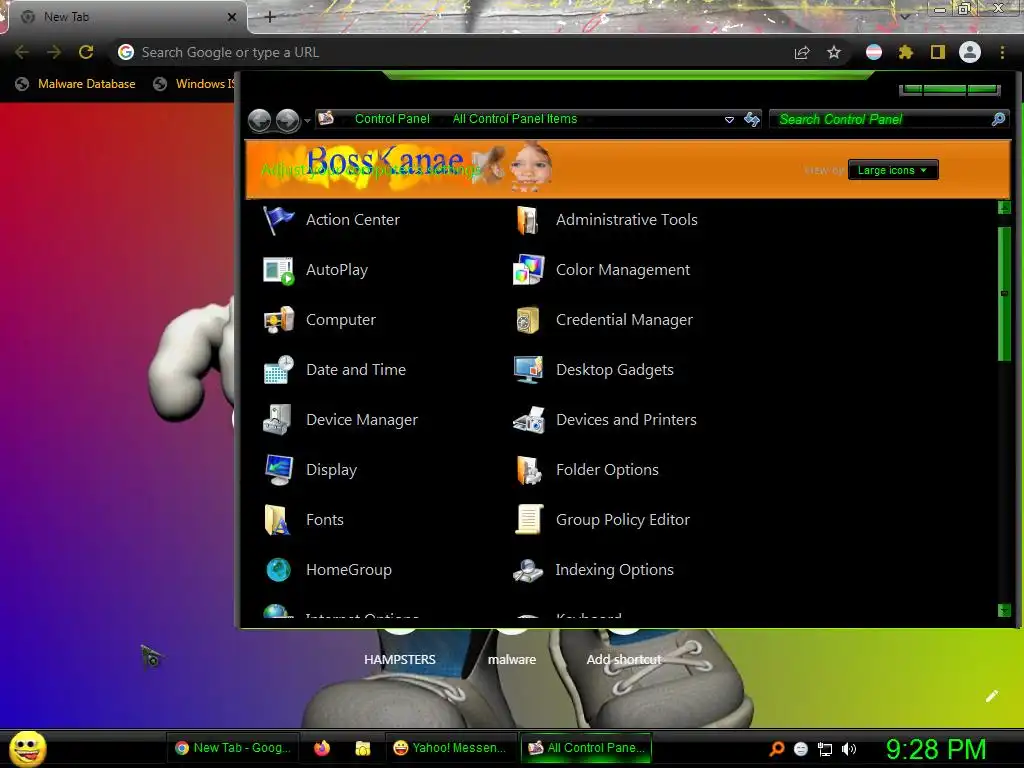This screenshot has width=1024, height=768.
Task: Open the malware shortcut
Action: click(x=512, y=660)
